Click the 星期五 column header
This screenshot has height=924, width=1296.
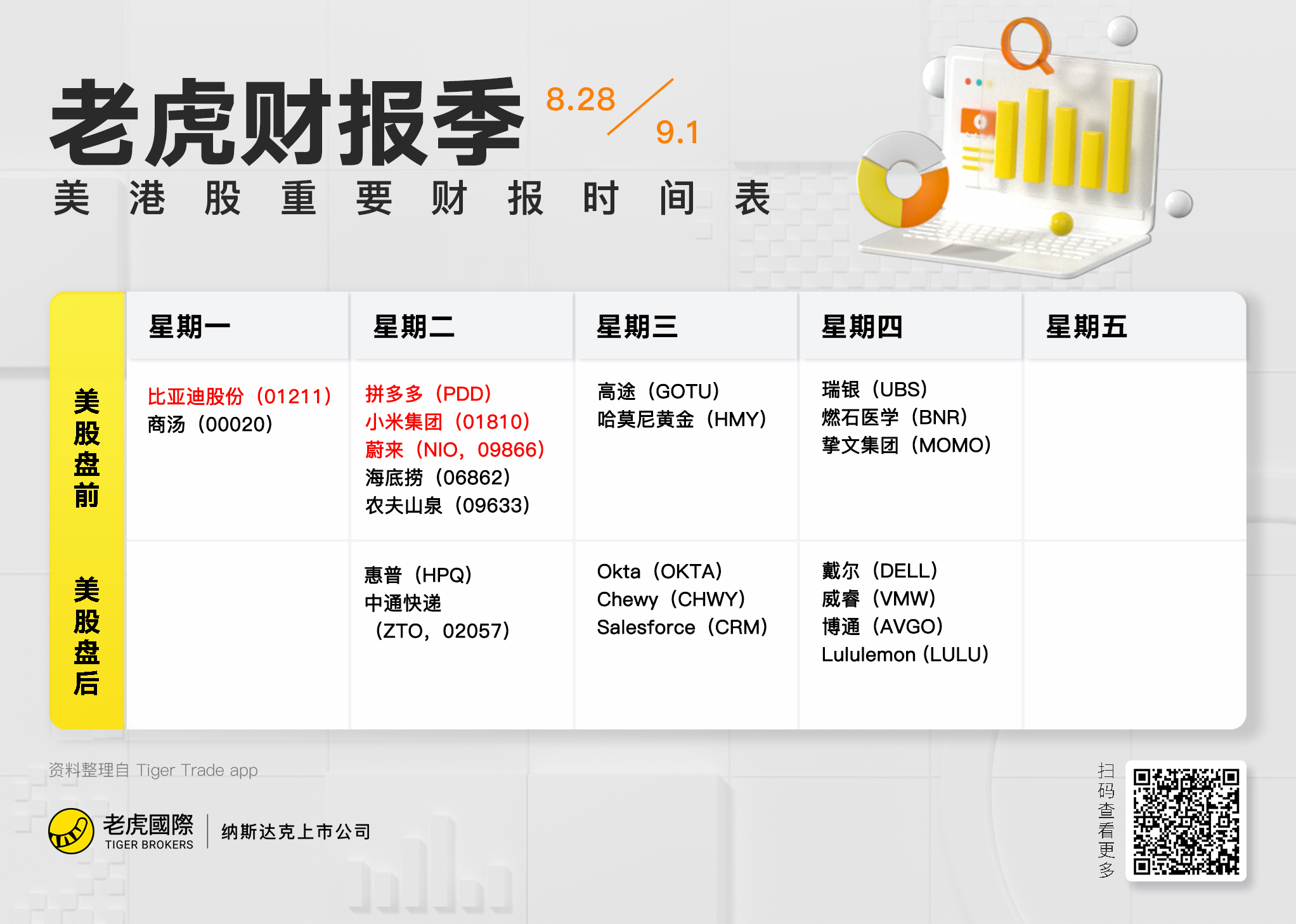pos(1086,327)
